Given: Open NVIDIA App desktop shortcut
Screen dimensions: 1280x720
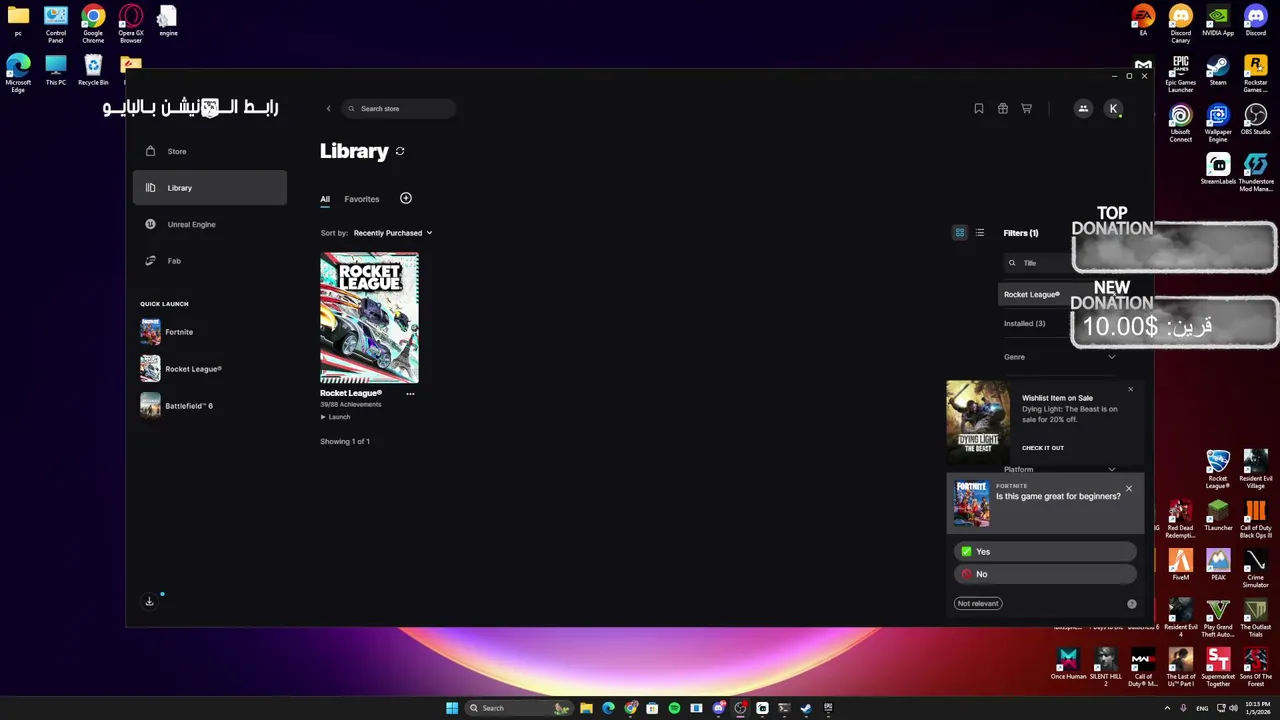Looking at the screenshot, I should tap(1218, 21).
